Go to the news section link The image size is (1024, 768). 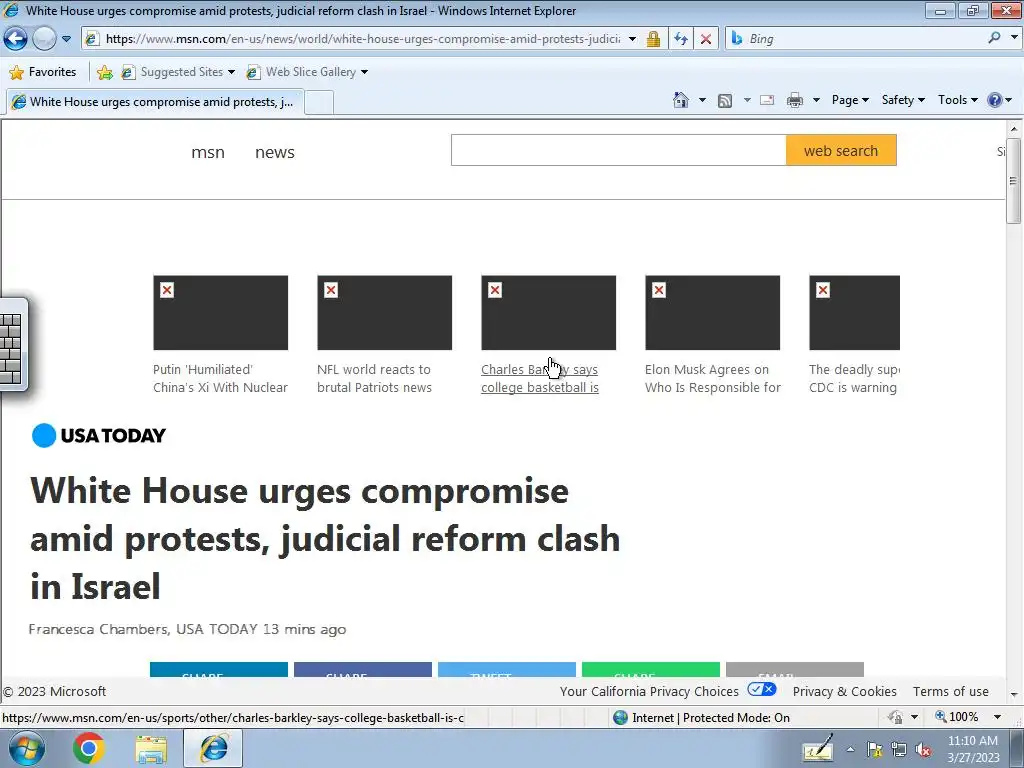click(274, 152)
